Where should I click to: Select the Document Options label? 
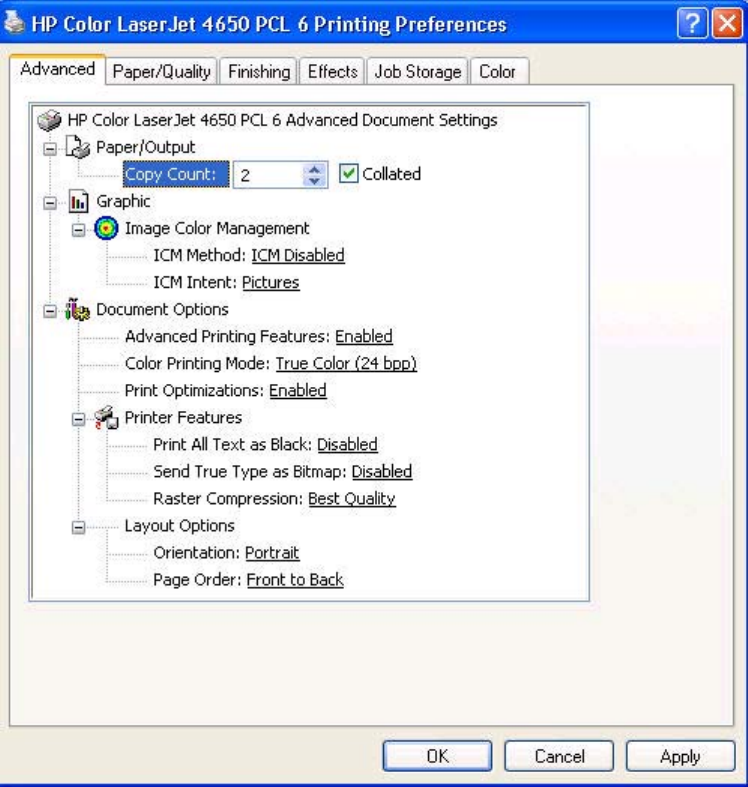[162, 310]
